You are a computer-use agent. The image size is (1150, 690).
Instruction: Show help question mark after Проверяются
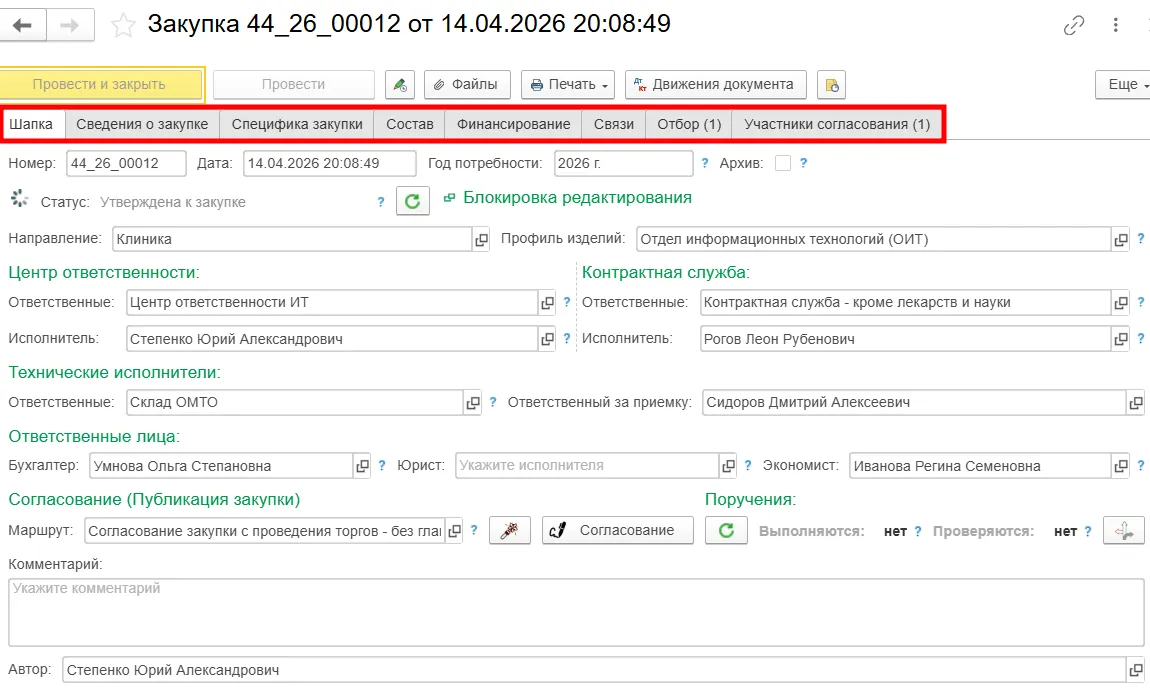pyautogui.click(x=1088, y=532)
